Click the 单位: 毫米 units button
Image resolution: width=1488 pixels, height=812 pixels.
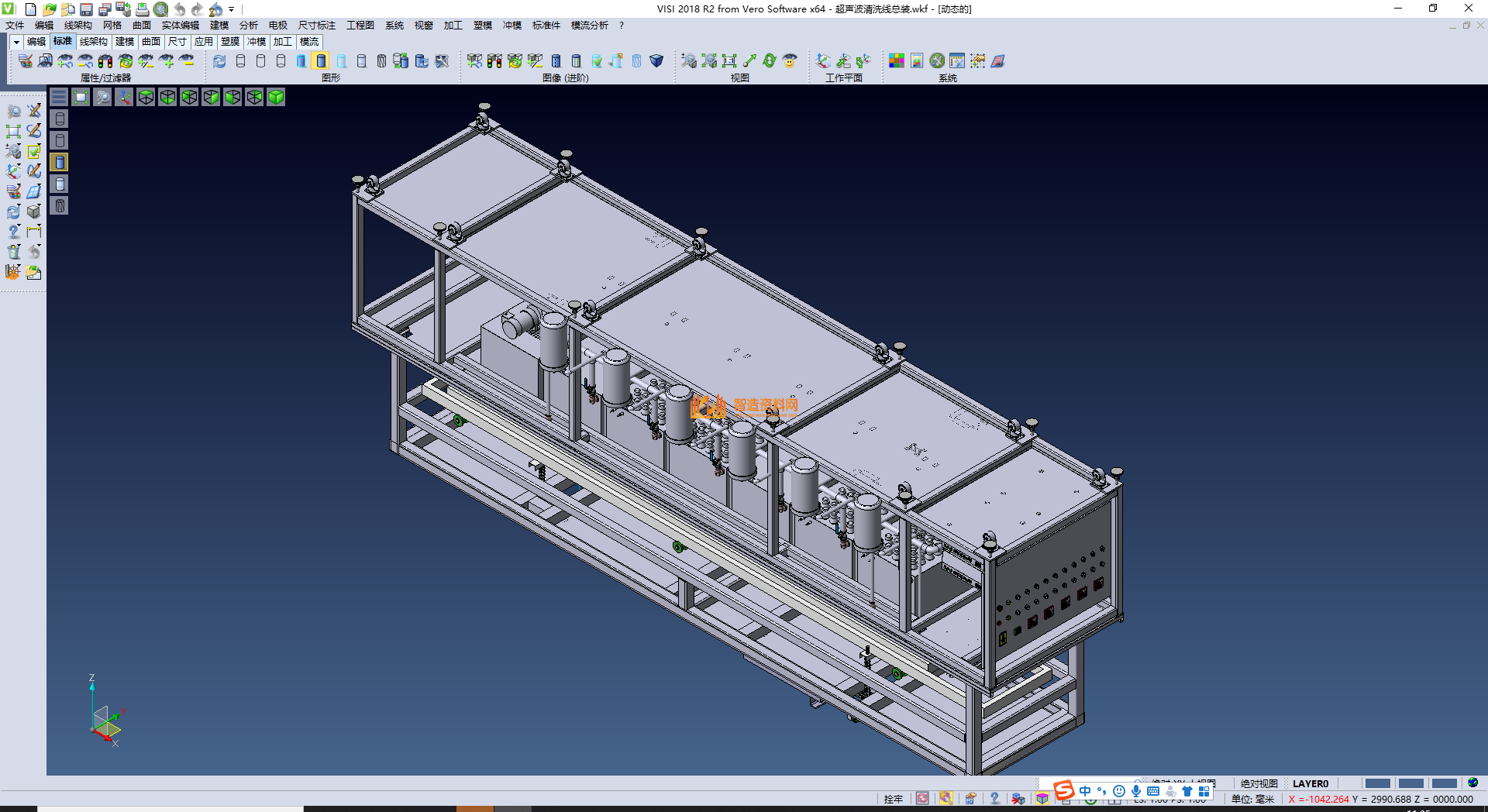tap(1252, 799)
